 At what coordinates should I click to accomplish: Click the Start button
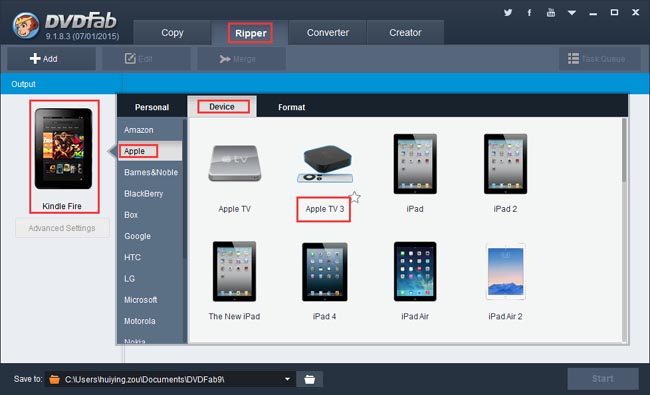click(x=603, y=378)
